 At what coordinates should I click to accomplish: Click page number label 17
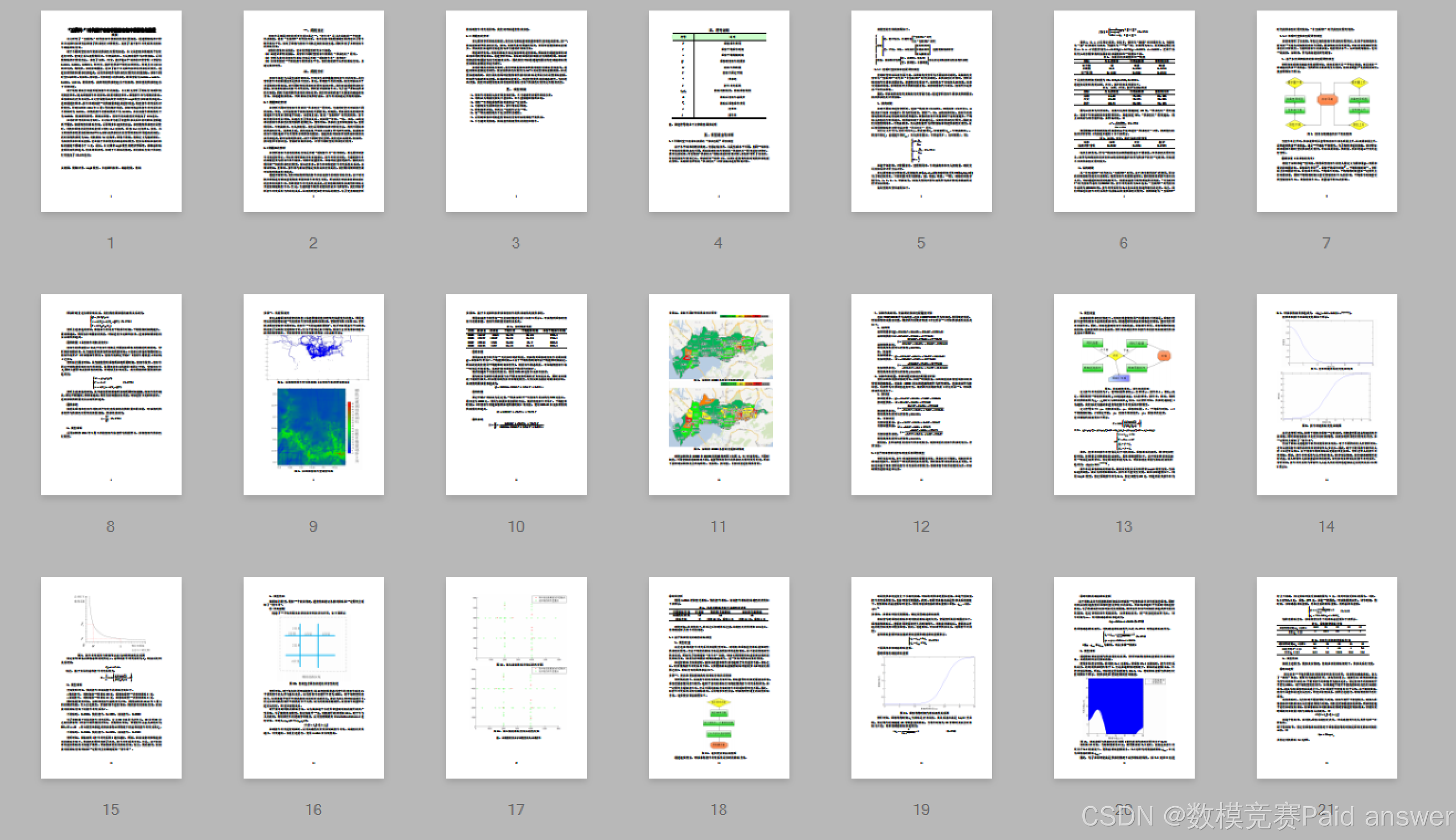click(x=516, y=810)
